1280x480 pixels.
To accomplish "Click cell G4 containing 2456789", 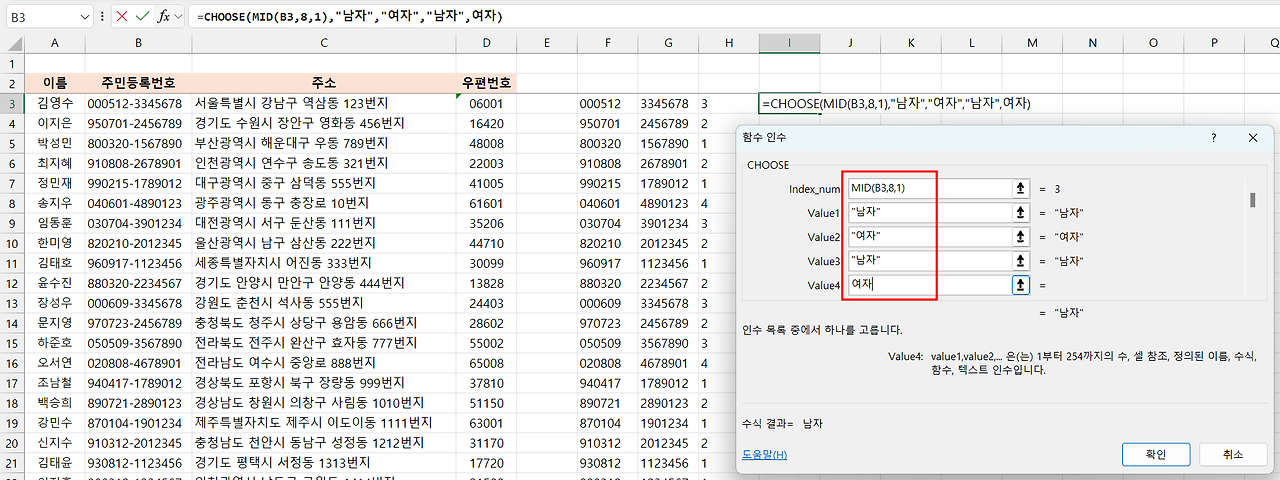I will click(667, 124).
